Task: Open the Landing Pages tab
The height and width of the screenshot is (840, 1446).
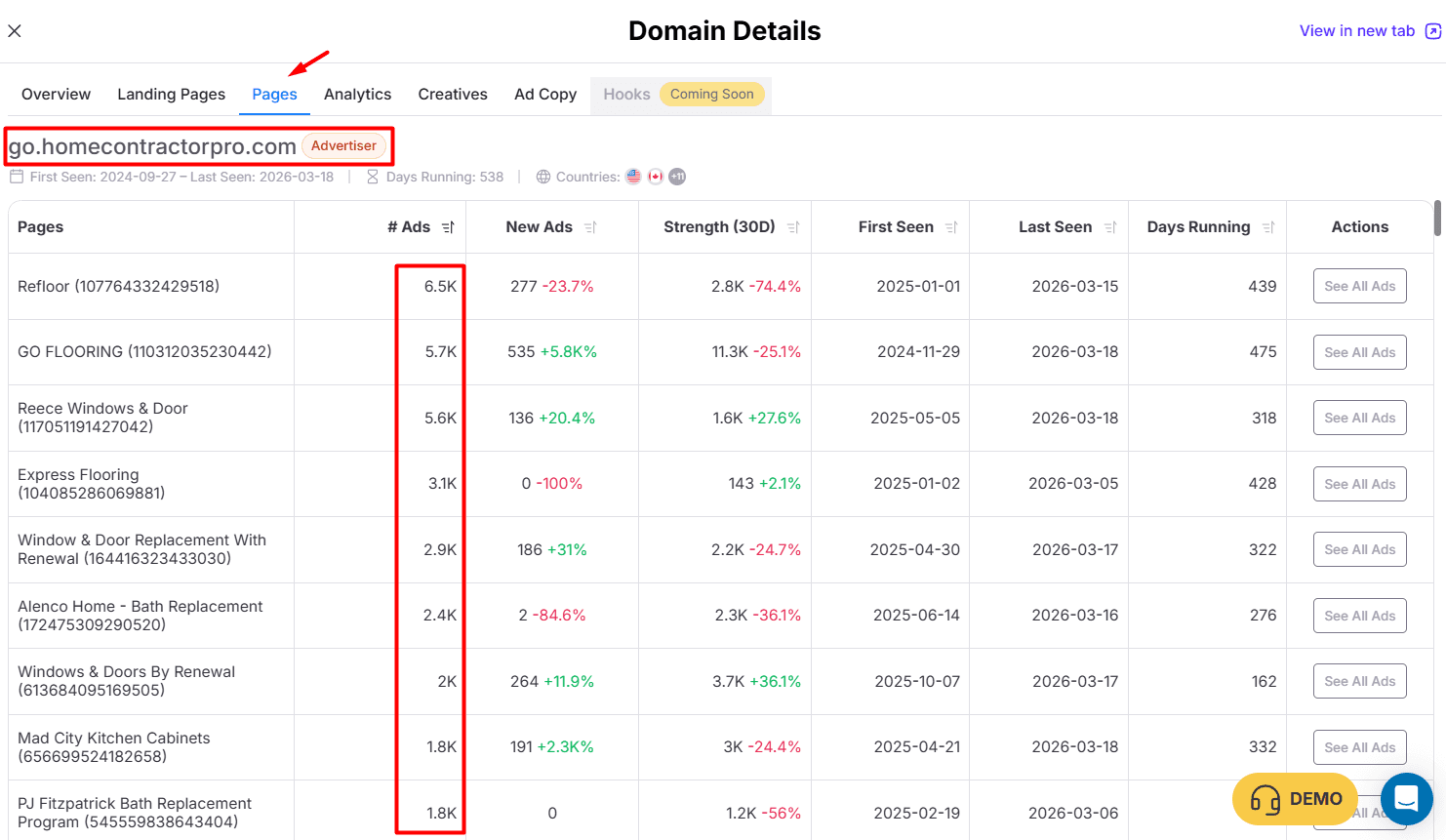Action: tap(171, 95)
